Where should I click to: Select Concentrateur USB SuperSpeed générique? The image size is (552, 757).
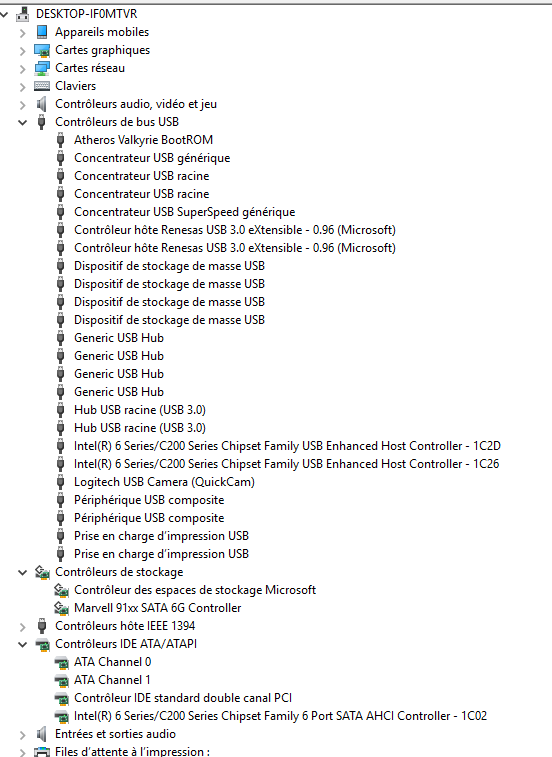184,212
